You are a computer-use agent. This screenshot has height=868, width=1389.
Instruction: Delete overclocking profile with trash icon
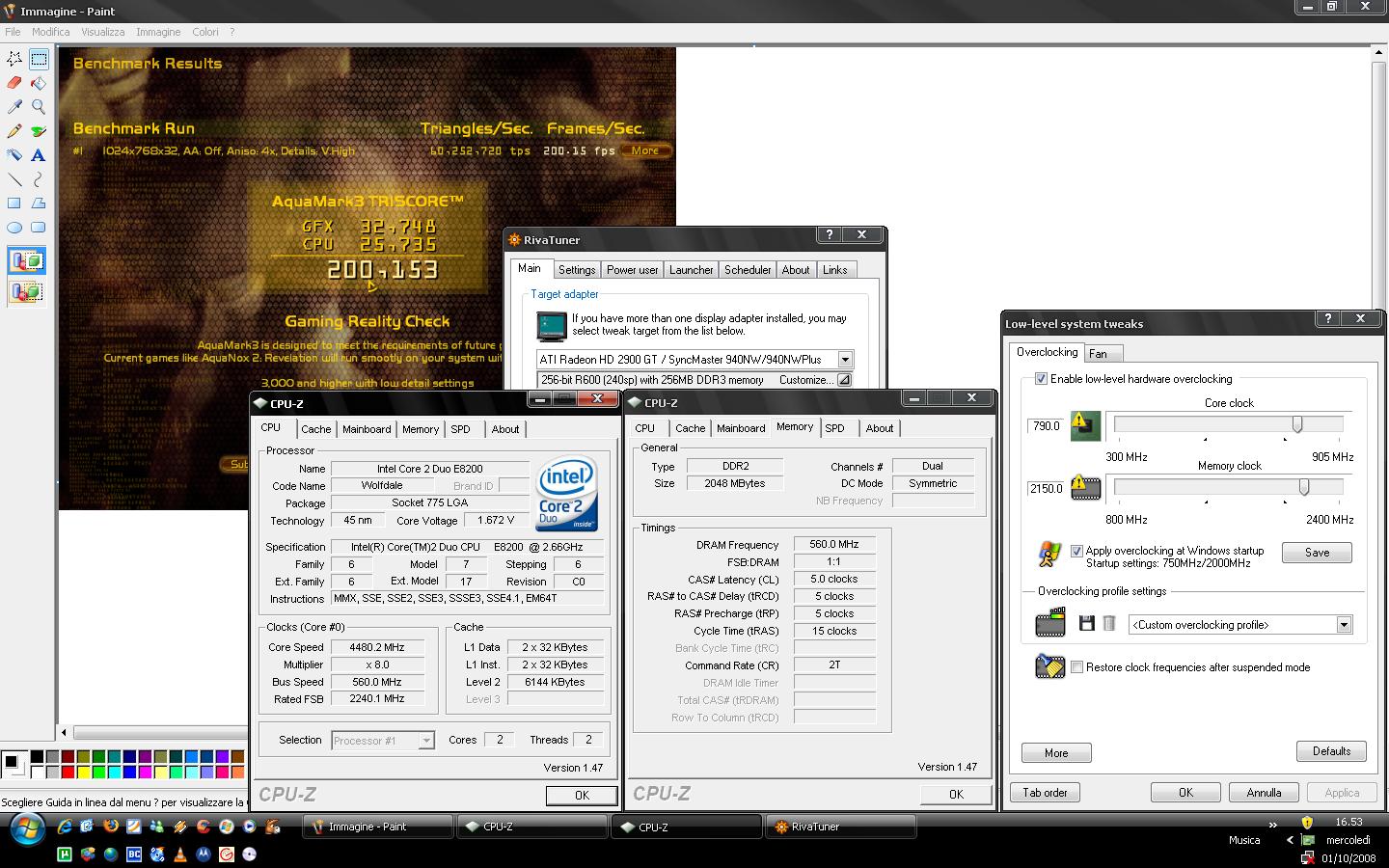1109,624
